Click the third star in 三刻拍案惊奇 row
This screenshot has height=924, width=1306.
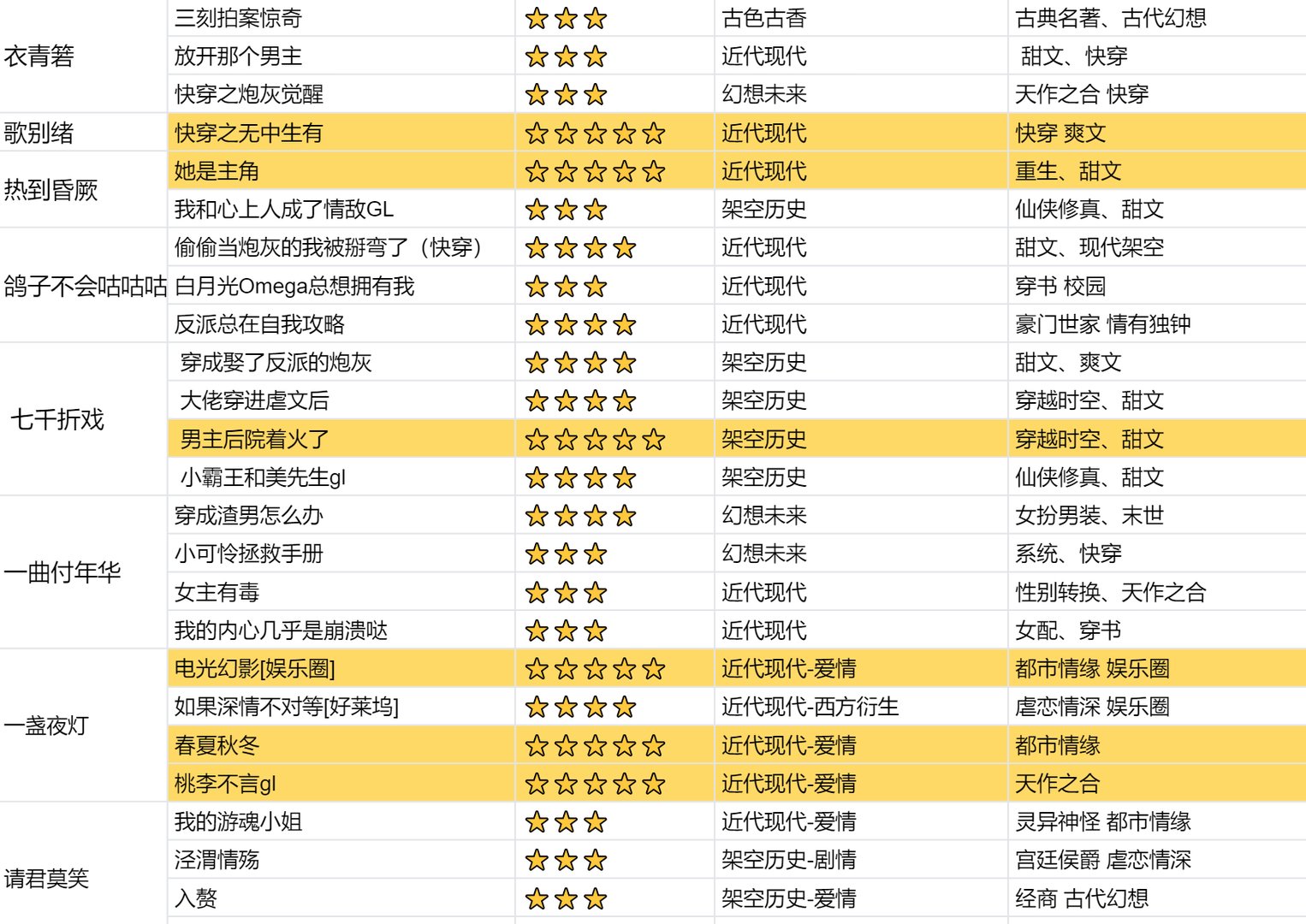click(x=596, y=19)
